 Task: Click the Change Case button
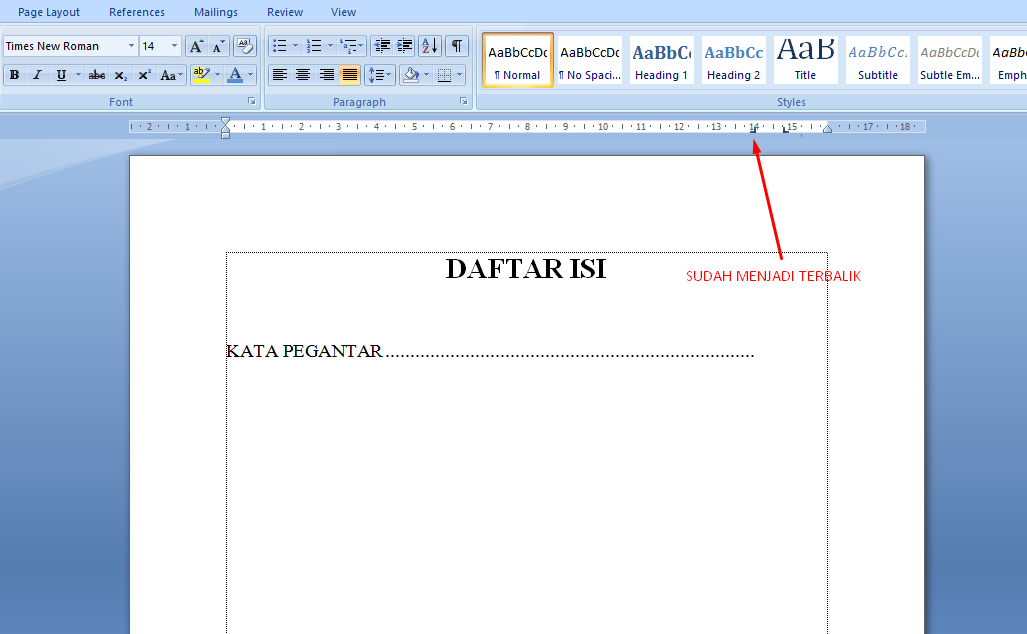(x=172, y=75)
